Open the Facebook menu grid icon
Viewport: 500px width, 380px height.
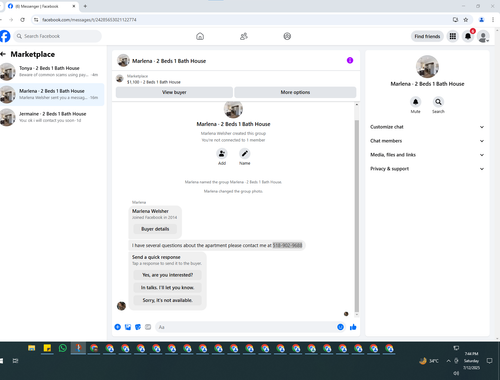click(453, 36)
